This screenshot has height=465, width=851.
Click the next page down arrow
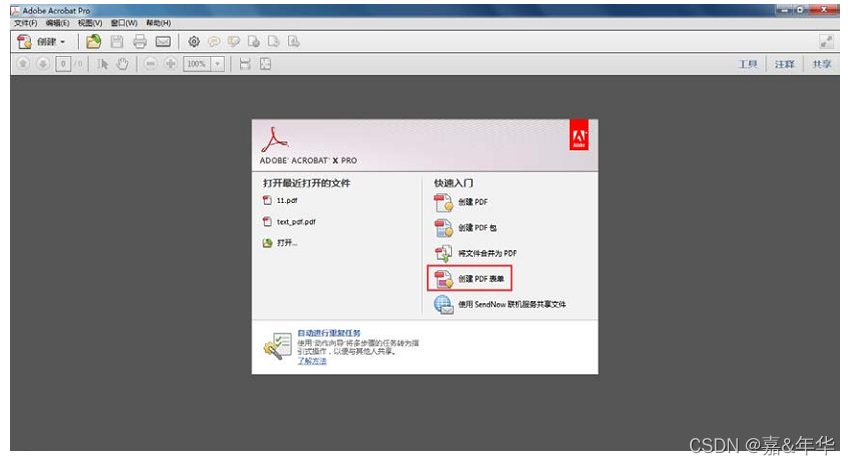[x=43, y=64]
